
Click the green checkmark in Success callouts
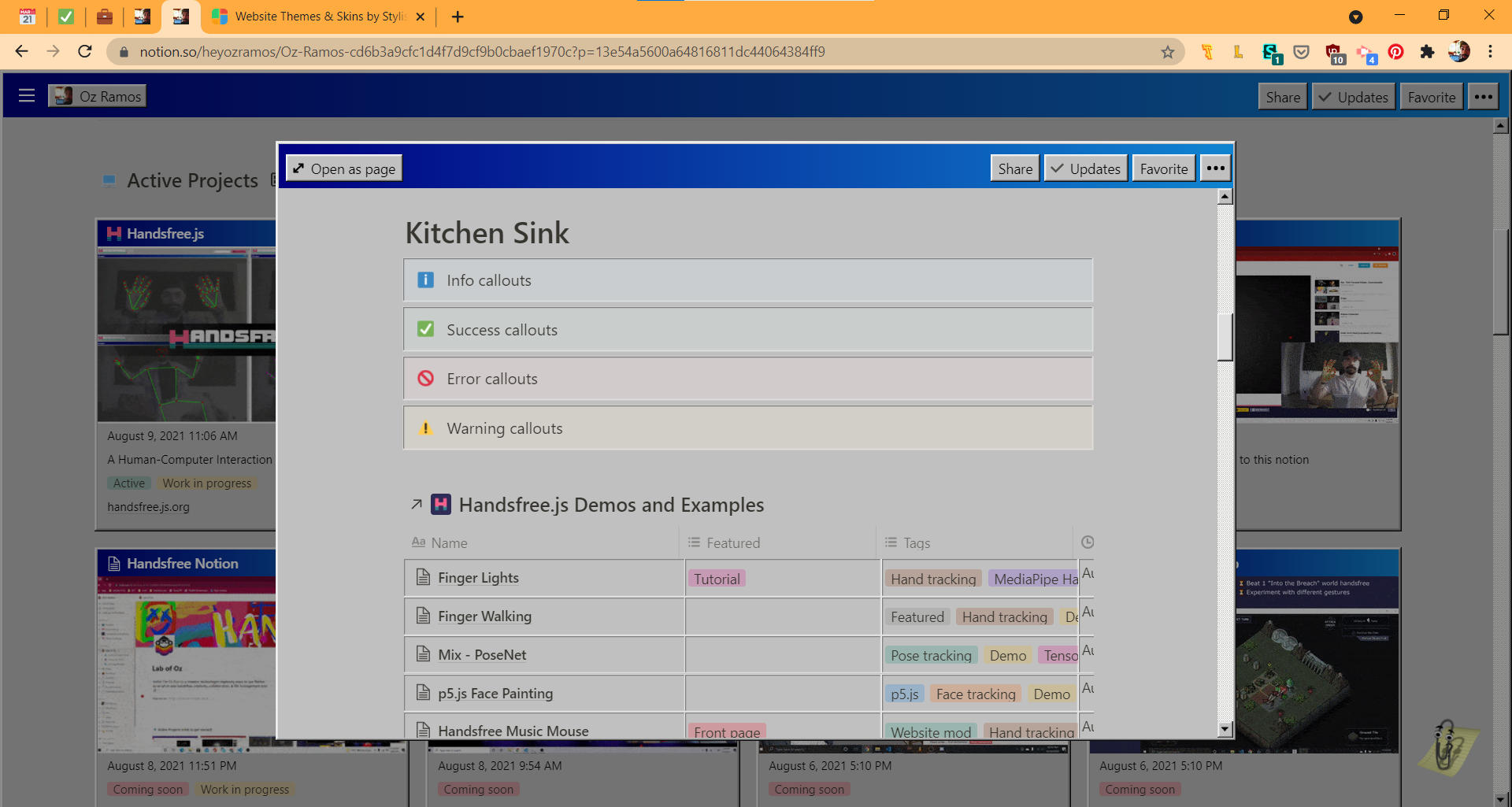pyautogui.click(x=425, y=329)
